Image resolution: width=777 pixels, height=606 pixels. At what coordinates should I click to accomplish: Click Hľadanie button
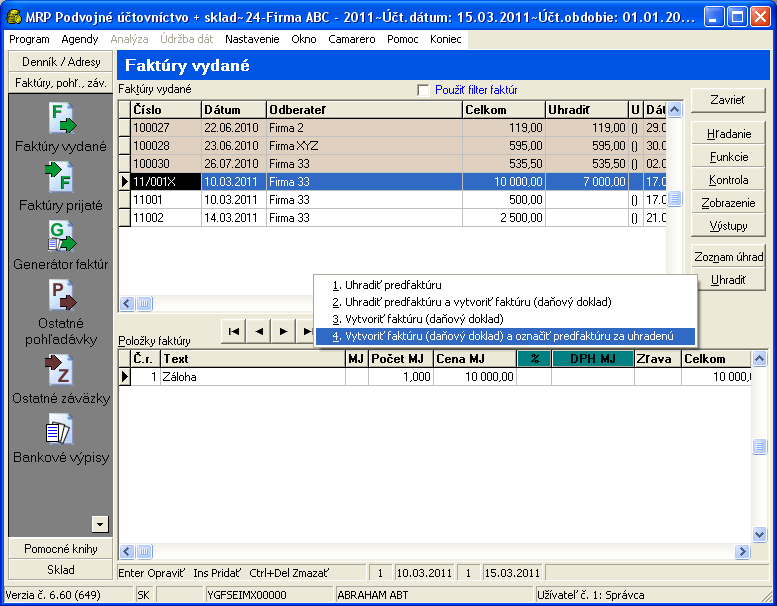pyautogui.click(x=728, y=134)
